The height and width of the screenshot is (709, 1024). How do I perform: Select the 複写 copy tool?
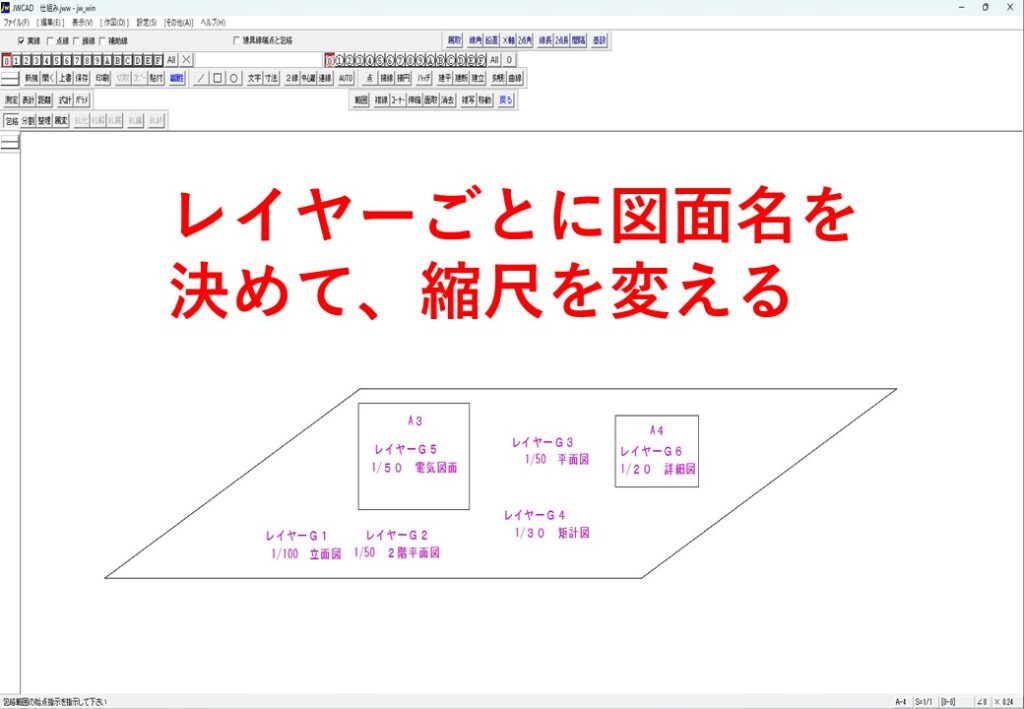tap(468, 100)
